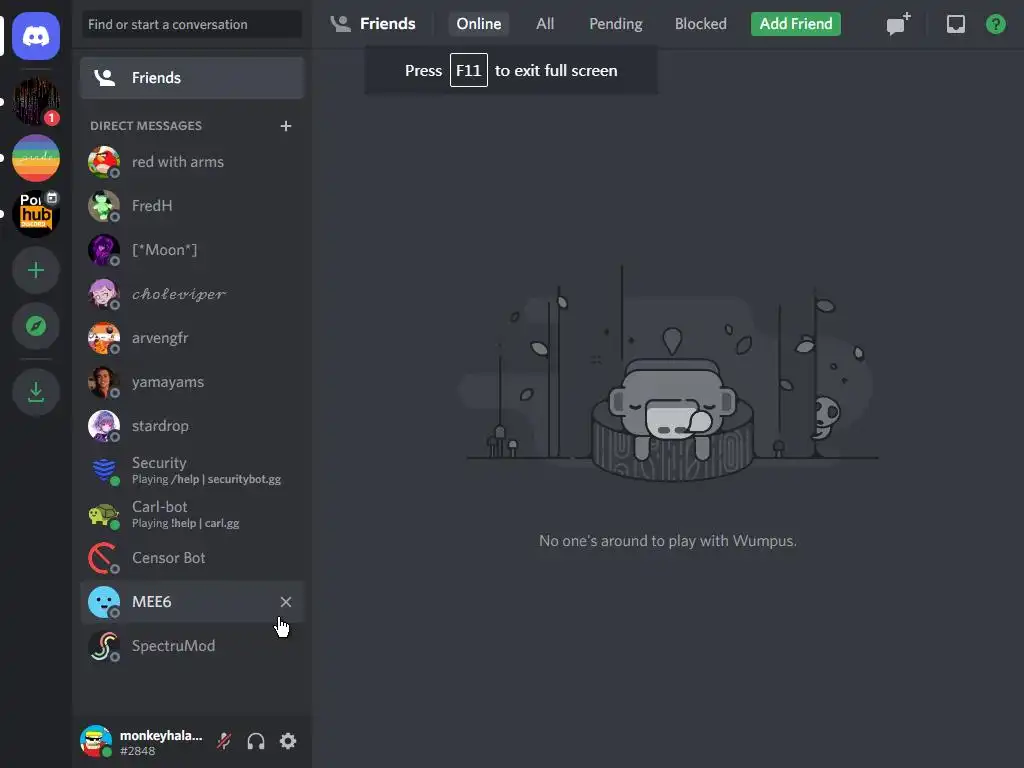Open Censor Bot conversation
The width and height of the screenshot is (1024, 768).
pyautogui.click(x=192, y=558)
